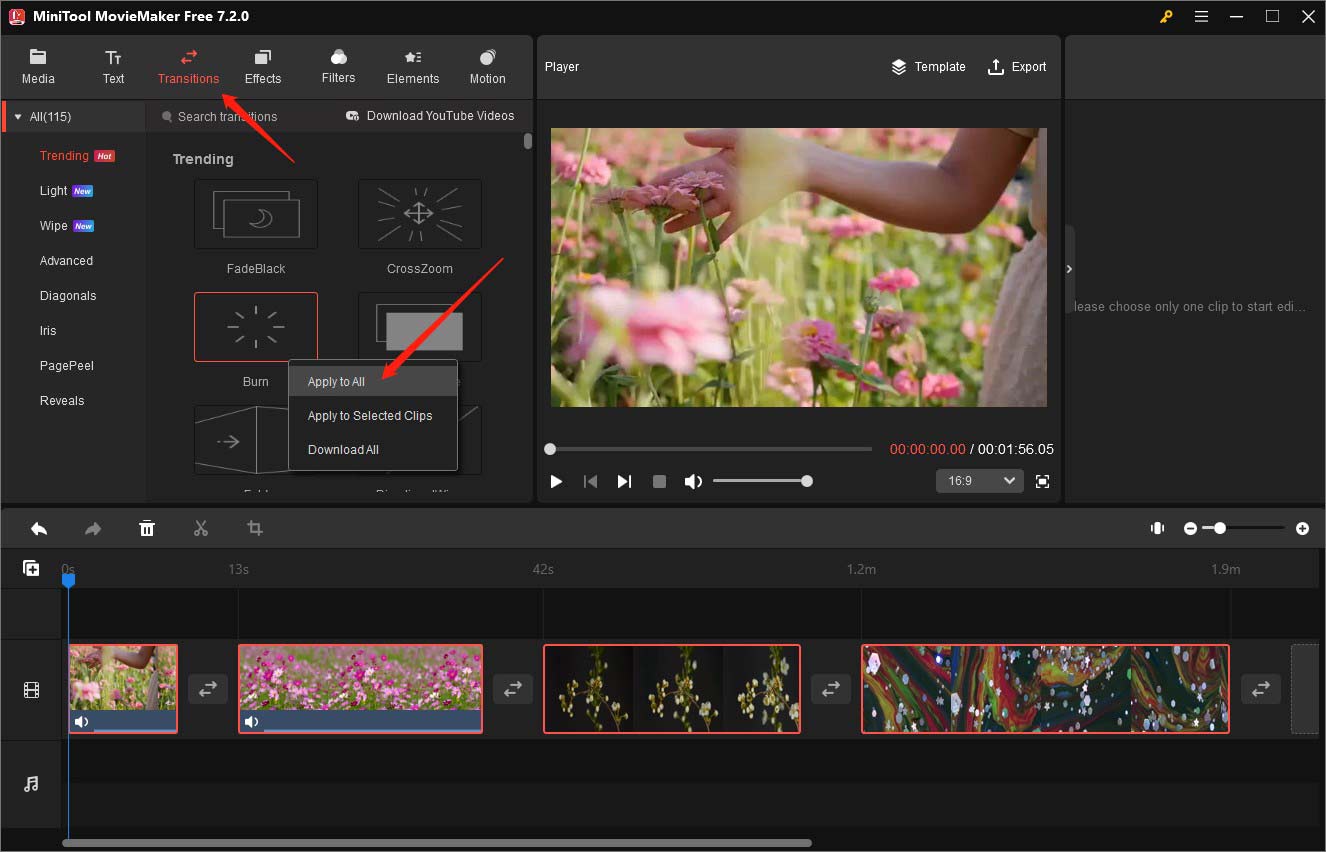Open the hamburger menu in title bar
Viewport: 1326px width, 852px height.
coord(1201,16)
